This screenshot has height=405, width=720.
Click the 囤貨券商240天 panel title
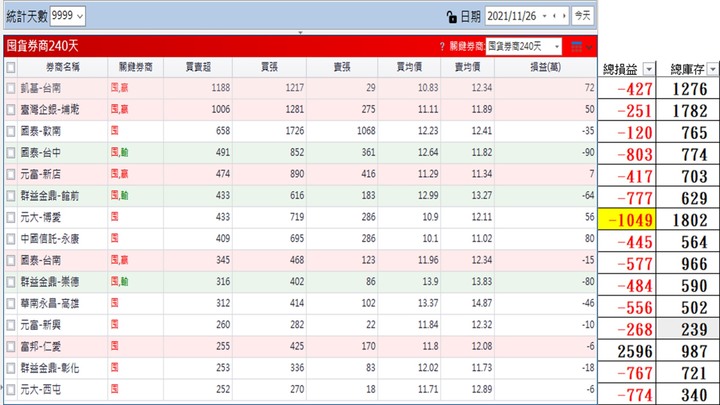pyautogui.click(x=43, y=46)
